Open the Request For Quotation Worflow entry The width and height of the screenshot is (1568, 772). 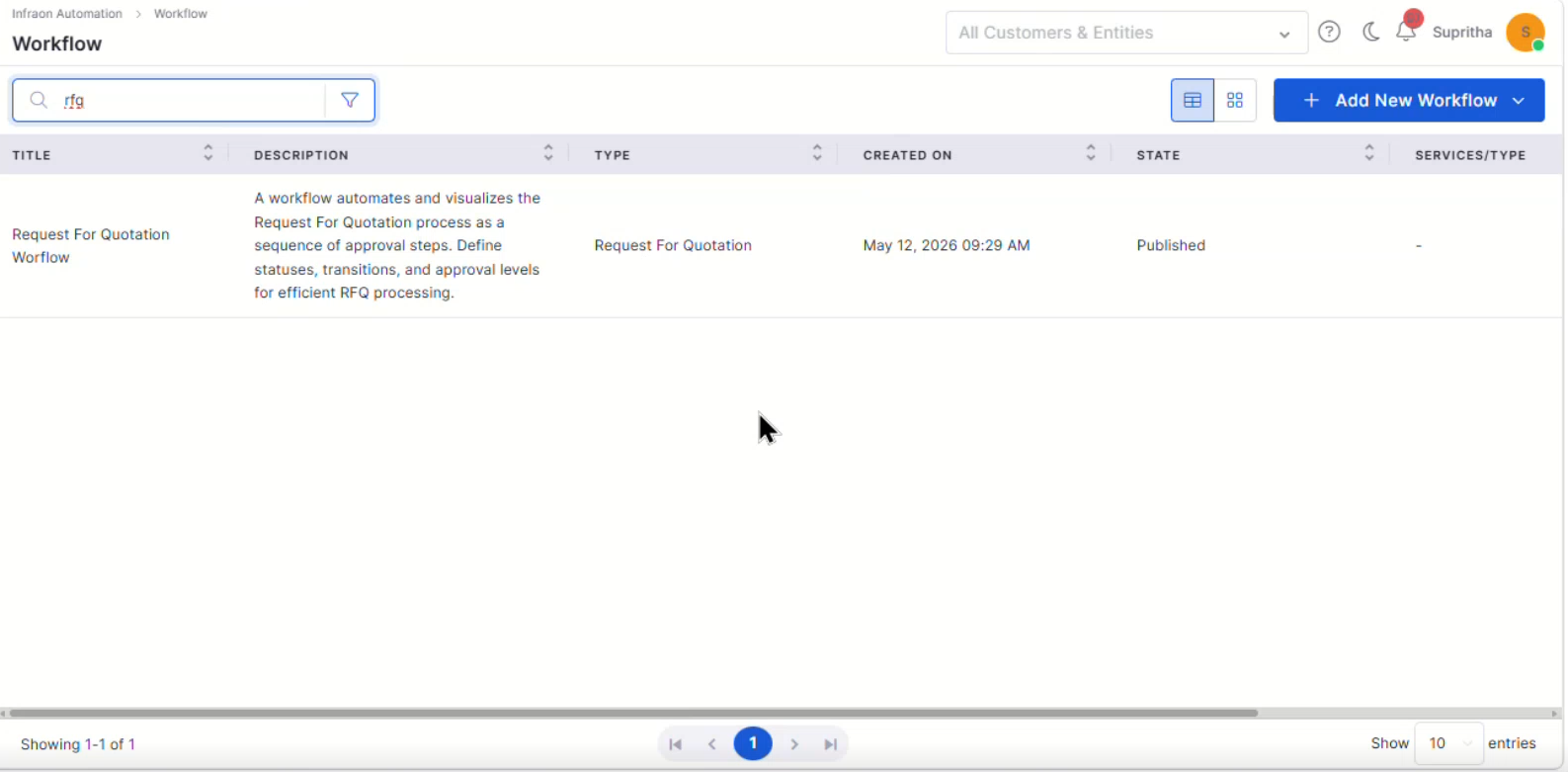91,245
